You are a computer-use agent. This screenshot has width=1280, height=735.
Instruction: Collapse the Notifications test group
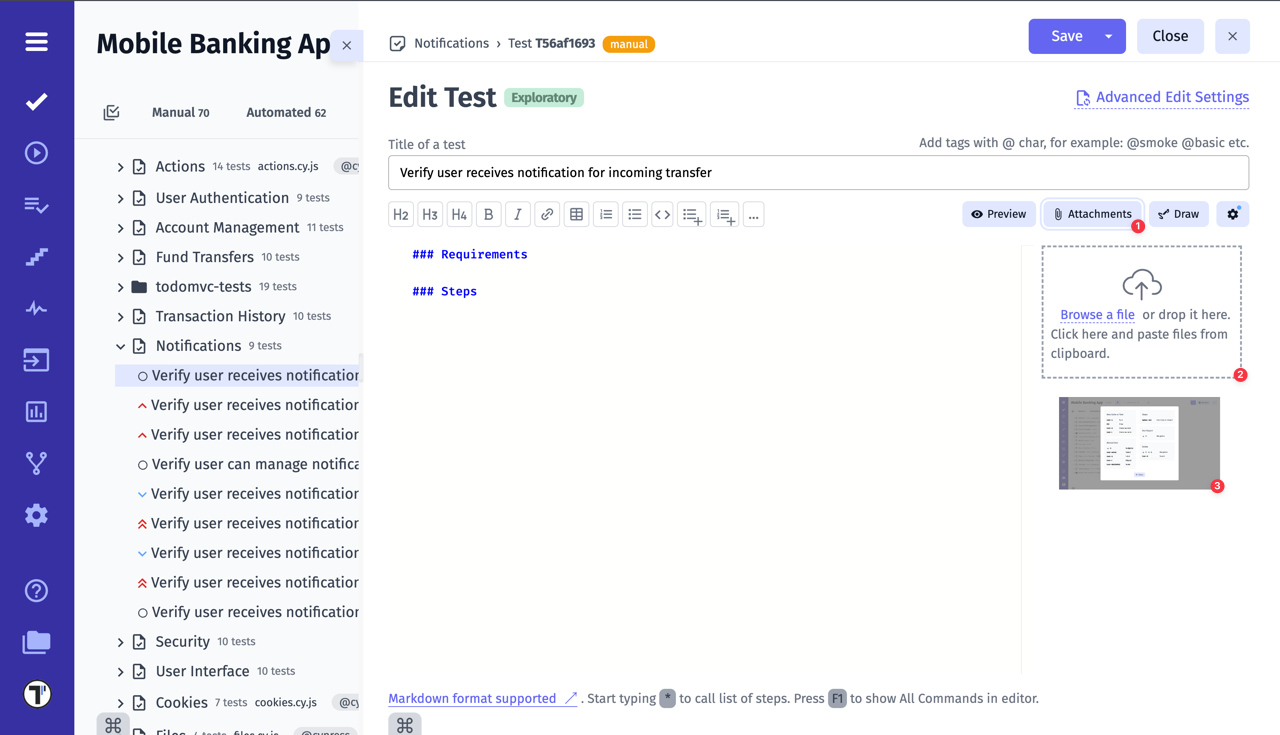point(120,345)
